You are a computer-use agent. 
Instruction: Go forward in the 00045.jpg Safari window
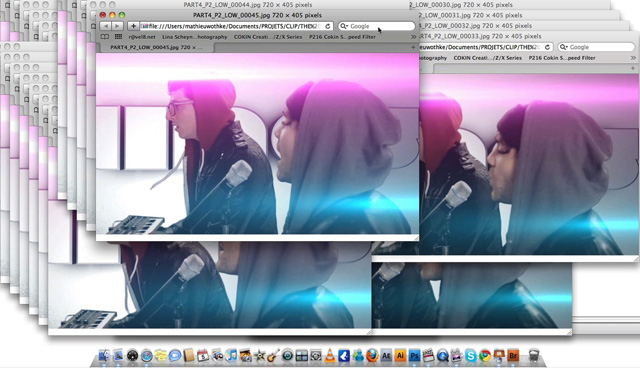pos(118,26)
